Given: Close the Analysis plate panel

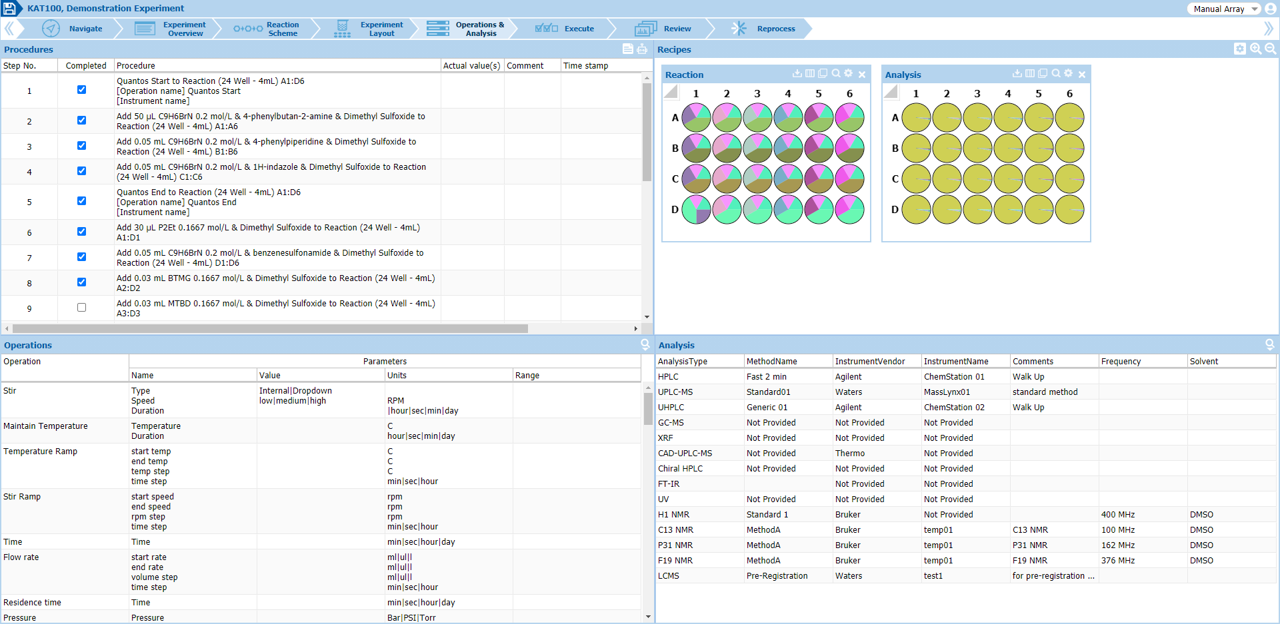Looking at the screenshot, I should pos(1082,75).
